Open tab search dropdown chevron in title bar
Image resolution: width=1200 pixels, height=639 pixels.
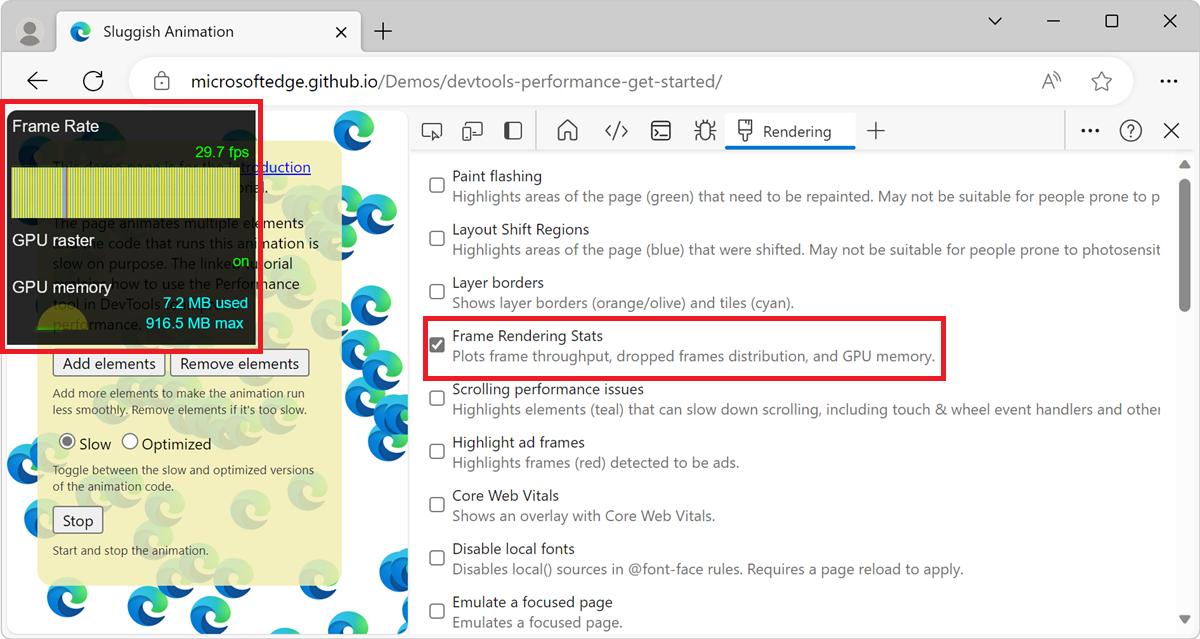click(x=995, y=21)
